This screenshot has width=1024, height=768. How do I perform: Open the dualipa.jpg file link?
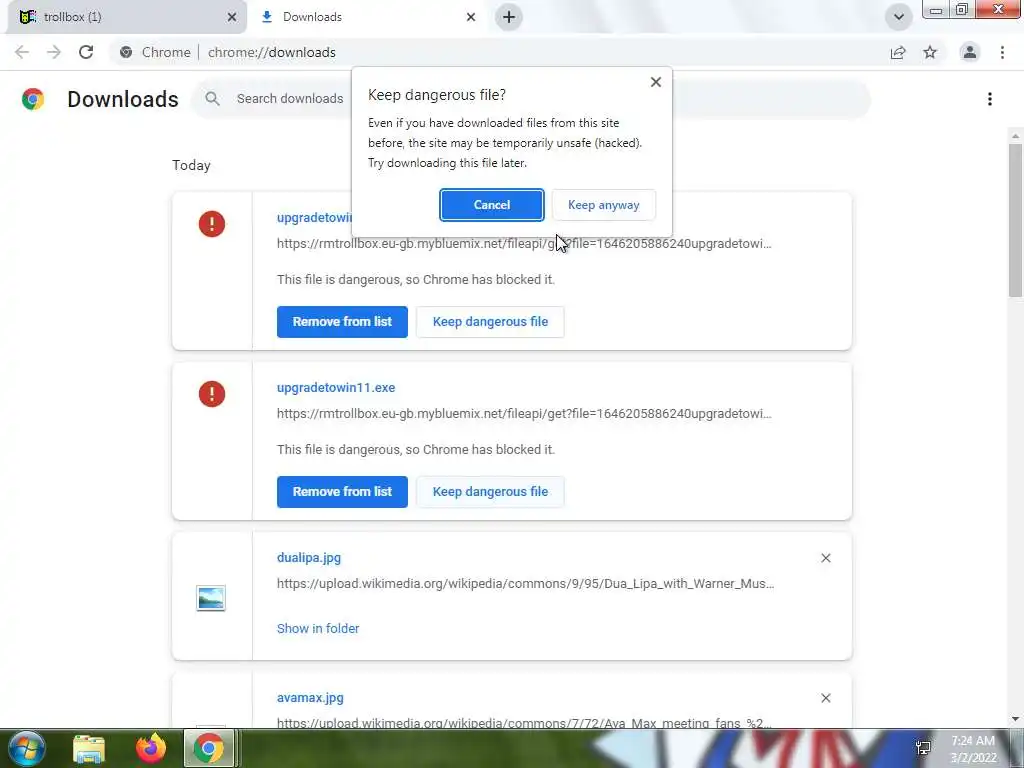(309, 558)
